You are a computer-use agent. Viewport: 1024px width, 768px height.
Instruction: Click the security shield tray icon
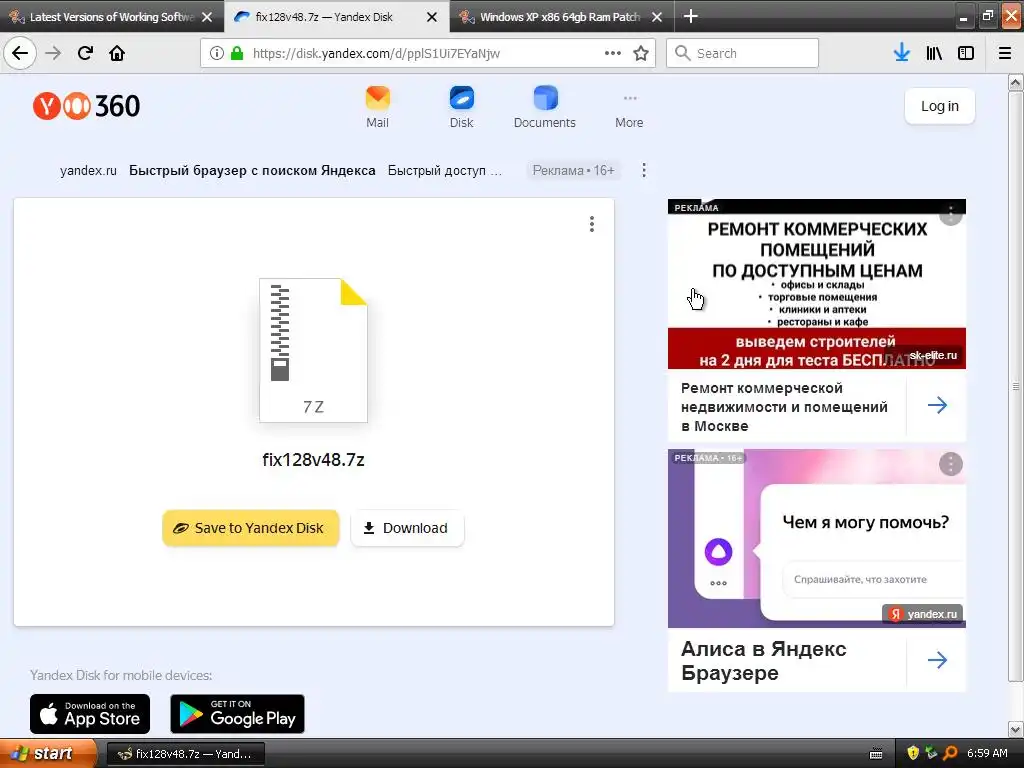coord(912,753)
